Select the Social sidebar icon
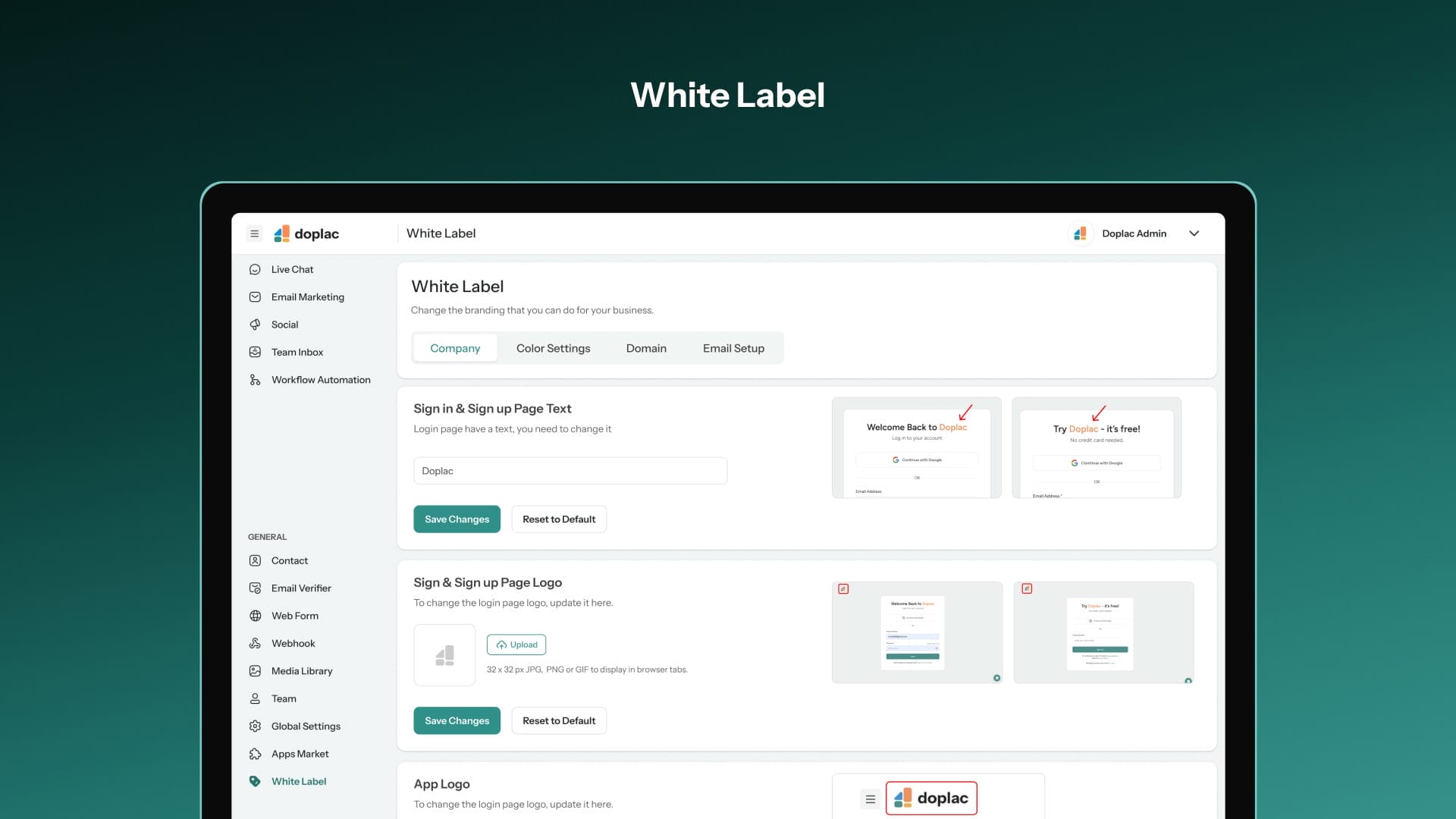 click(x=256, y=325)
